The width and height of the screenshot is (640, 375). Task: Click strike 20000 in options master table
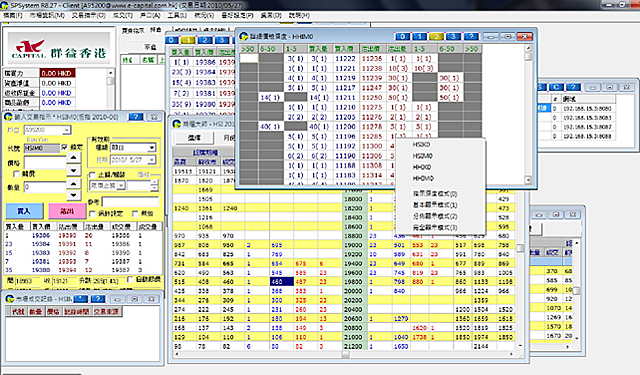tap(353, 291)
